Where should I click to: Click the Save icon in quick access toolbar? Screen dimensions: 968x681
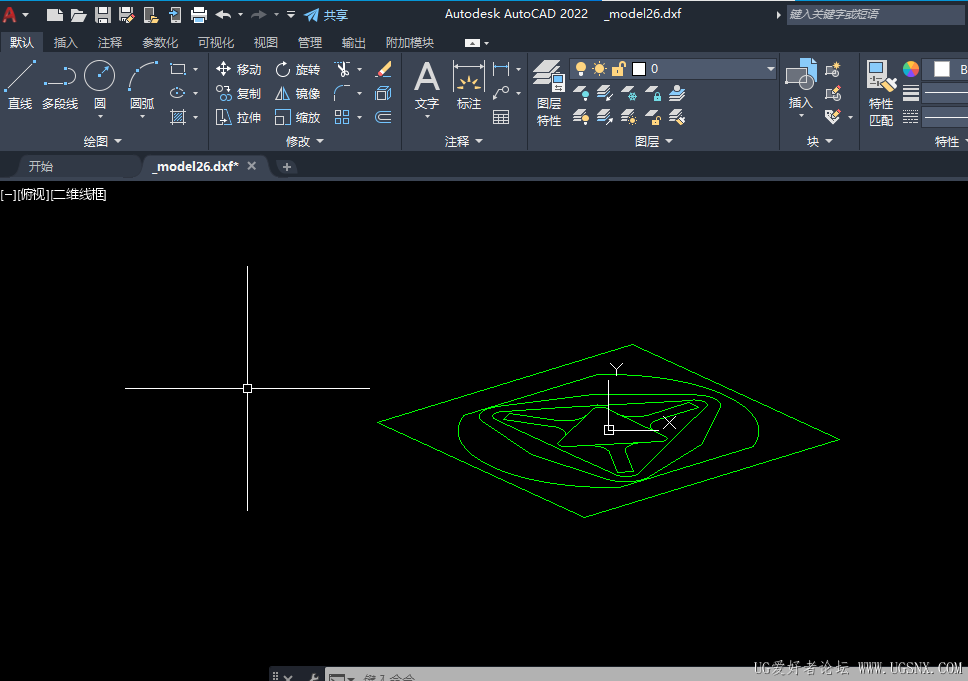pos(102,15)
